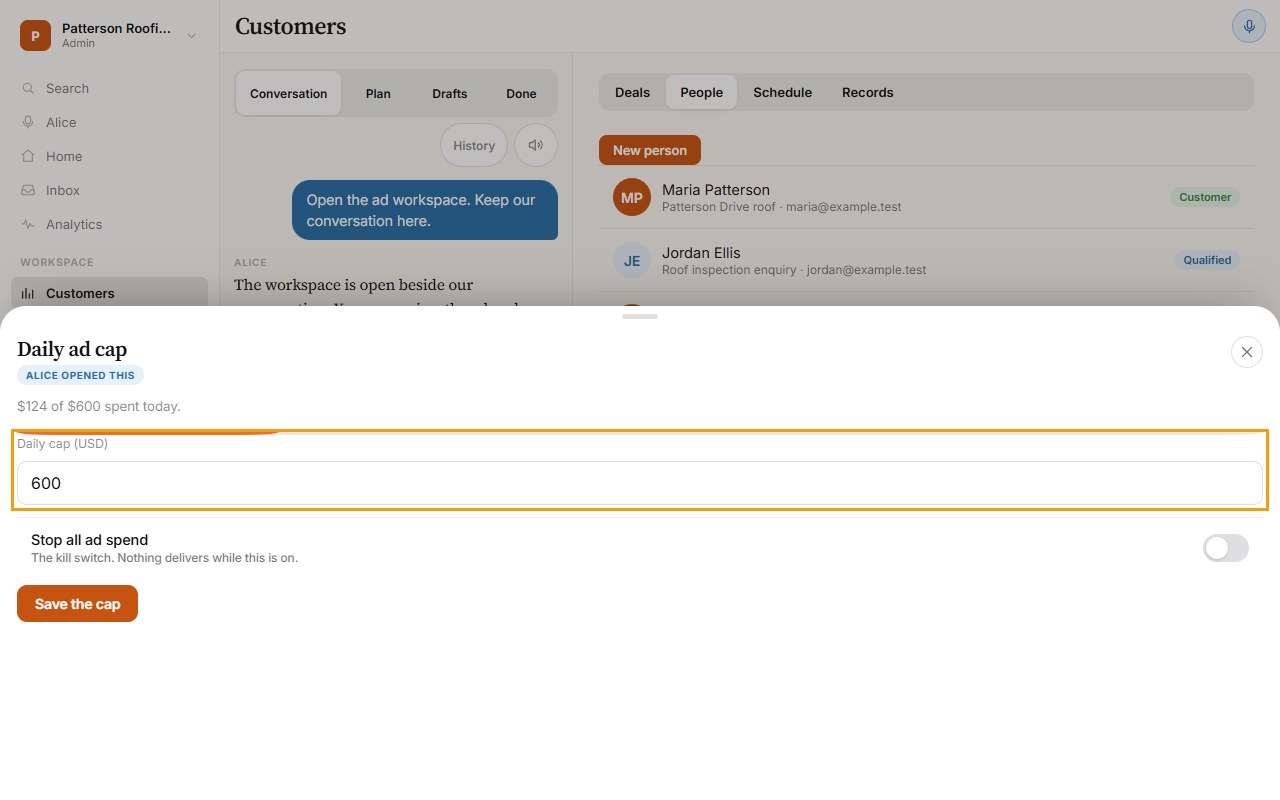1280x800 pixels.
Task: Open Alice in the sidebar
Action: pyautogui.click(x=110, y=122)
